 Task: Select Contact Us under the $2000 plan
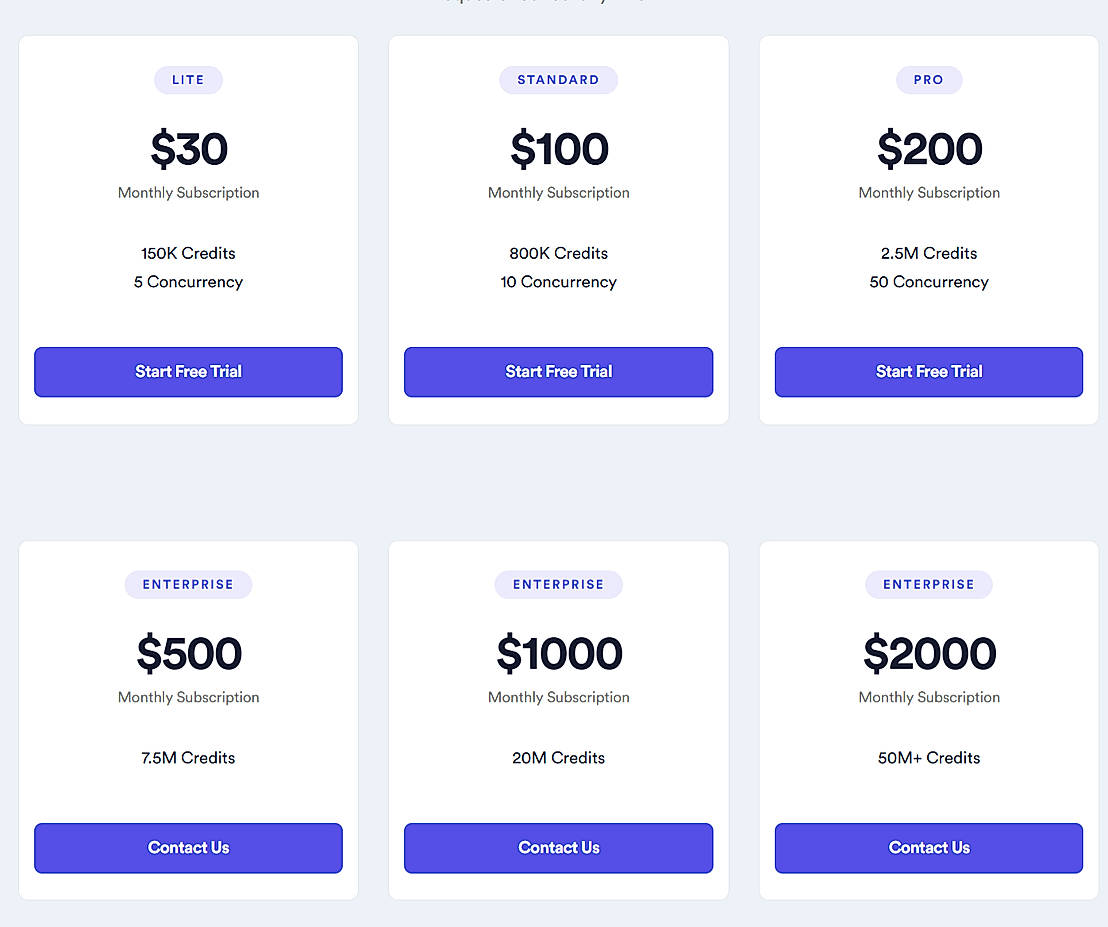coord(928,848)
